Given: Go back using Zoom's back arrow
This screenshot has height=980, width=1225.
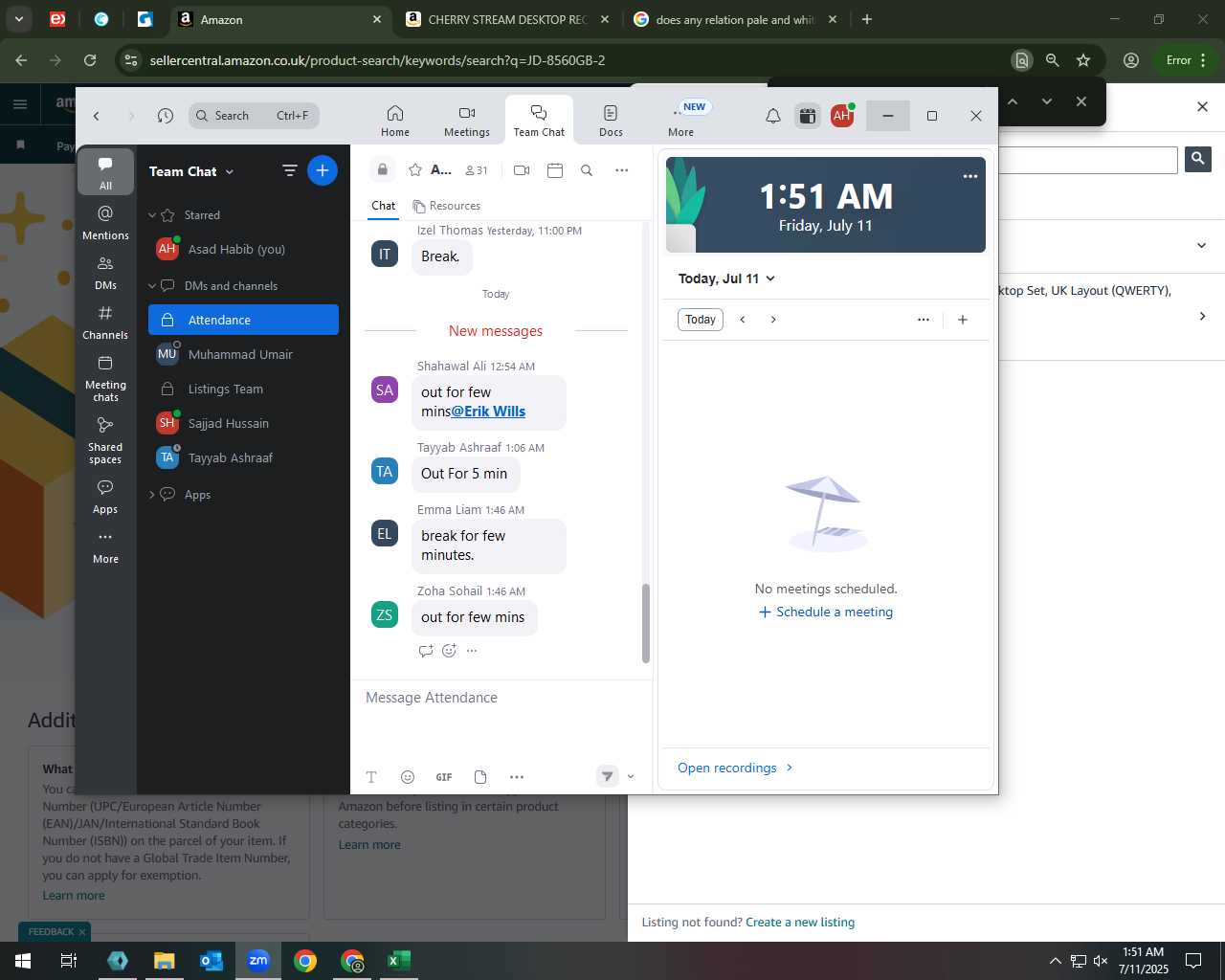Looking at the screenshot, I should (97, 116).
